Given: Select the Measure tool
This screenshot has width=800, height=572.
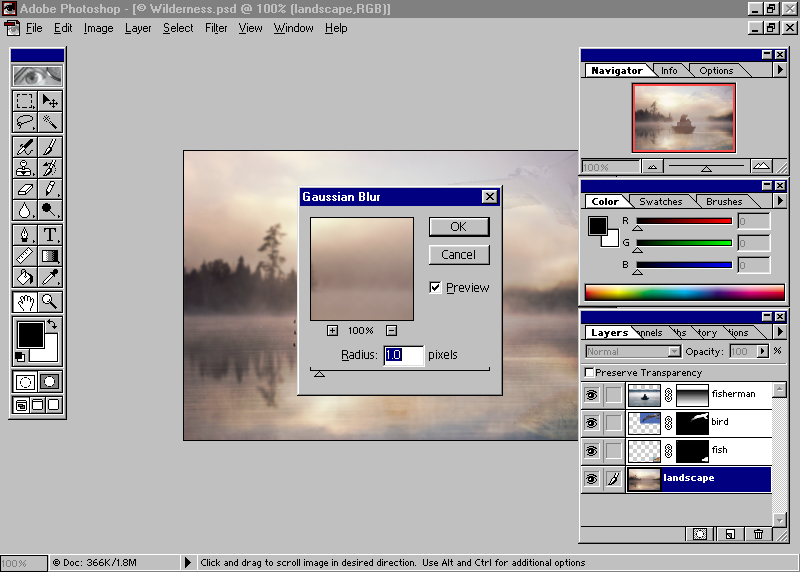Looking at the screenshot, I should click(24, 256).
